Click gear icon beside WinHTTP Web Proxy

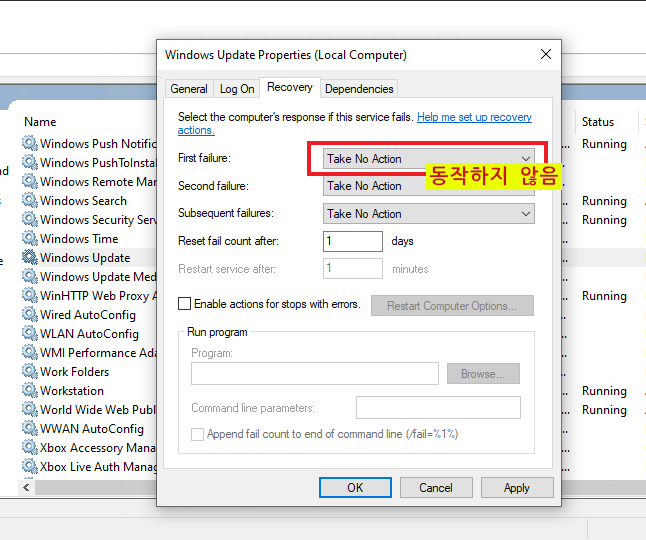pos(30,295)
